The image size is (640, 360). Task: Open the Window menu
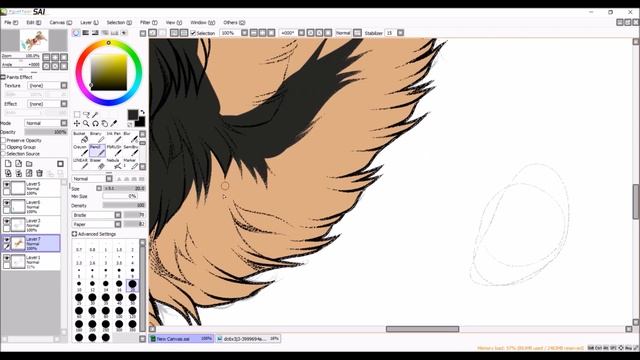pyautogui.click(x=202, y=22)
